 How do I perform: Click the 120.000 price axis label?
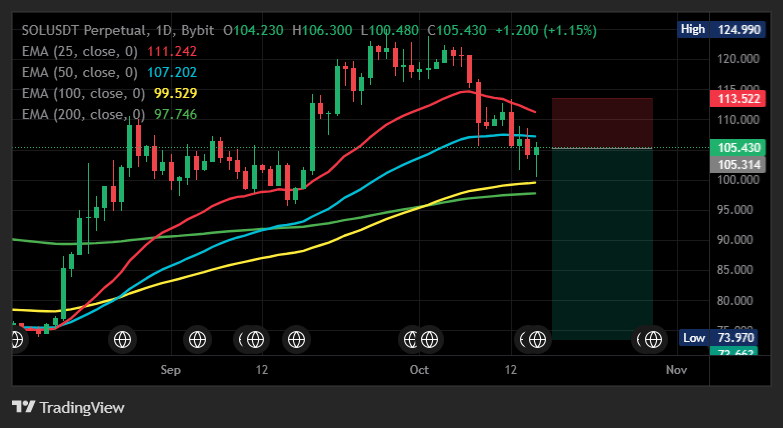[738, 59]
